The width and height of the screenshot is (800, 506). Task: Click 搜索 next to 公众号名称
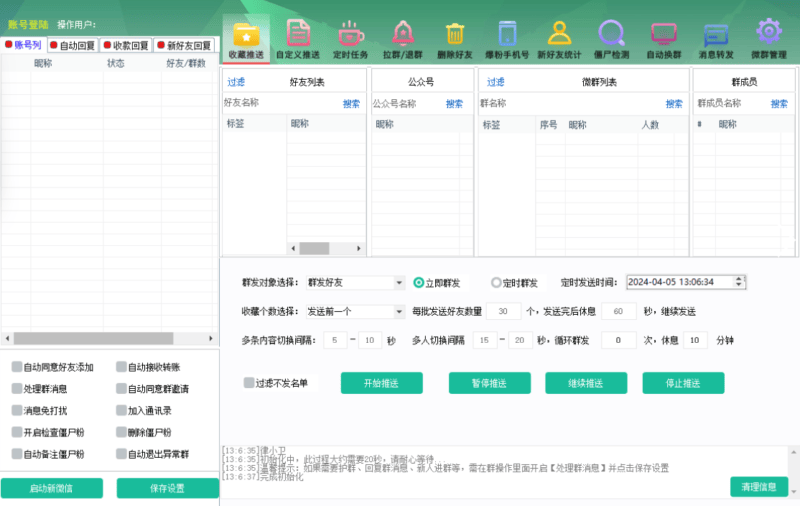(x=454, y=104)
